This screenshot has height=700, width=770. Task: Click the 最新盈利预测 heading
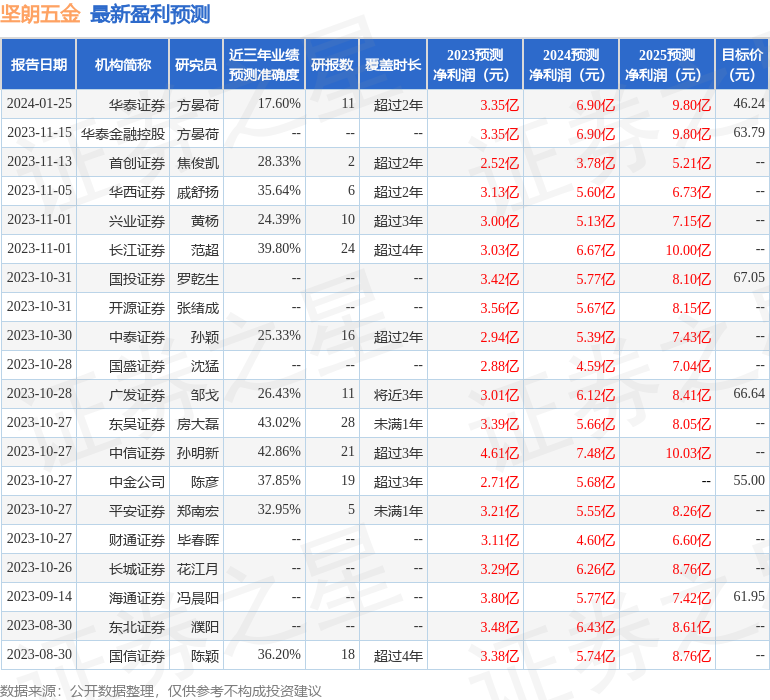(x=150, y=14)
